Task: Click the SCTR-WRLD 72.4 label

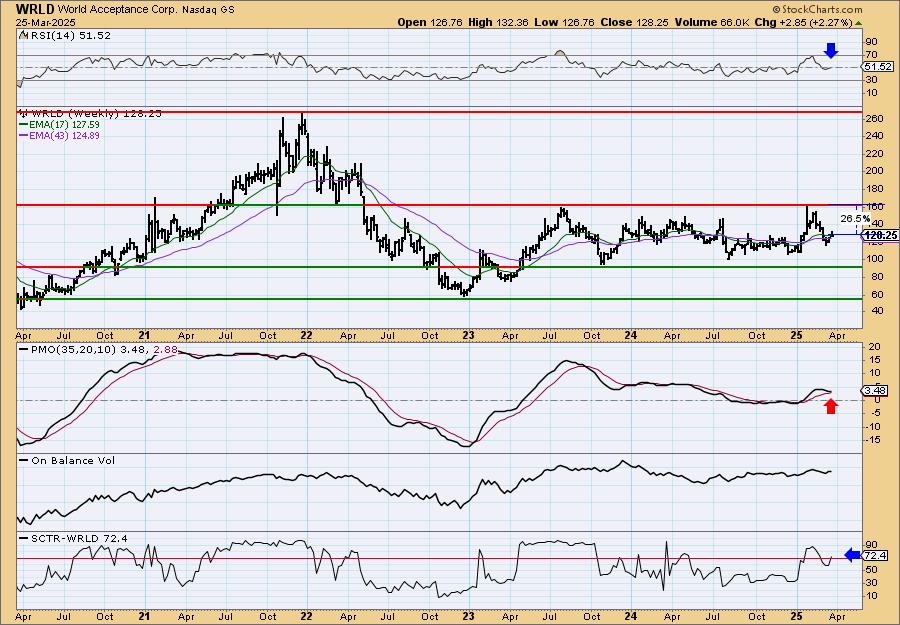Action: click(x=79, y=538)
